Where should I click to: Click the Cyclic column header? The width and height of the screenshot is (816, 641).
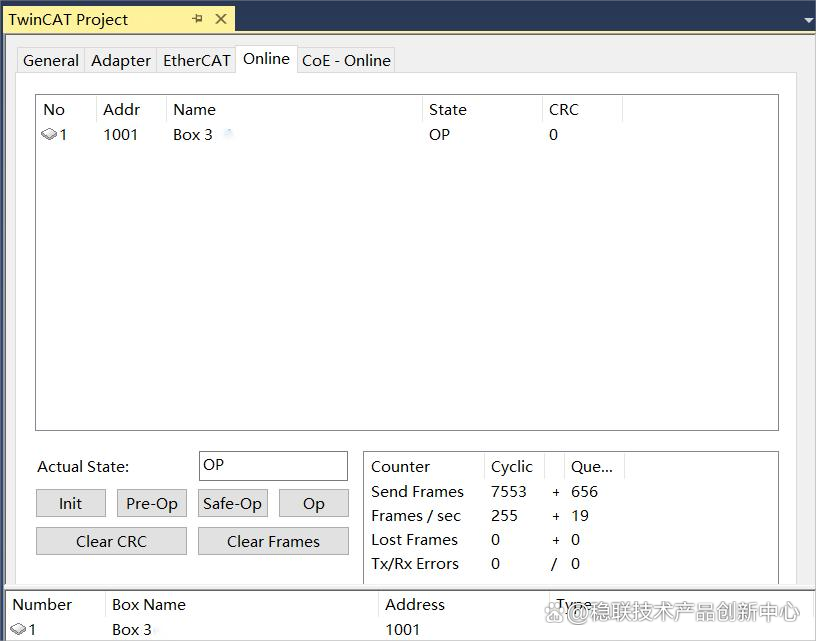click(x=515, y=466)
